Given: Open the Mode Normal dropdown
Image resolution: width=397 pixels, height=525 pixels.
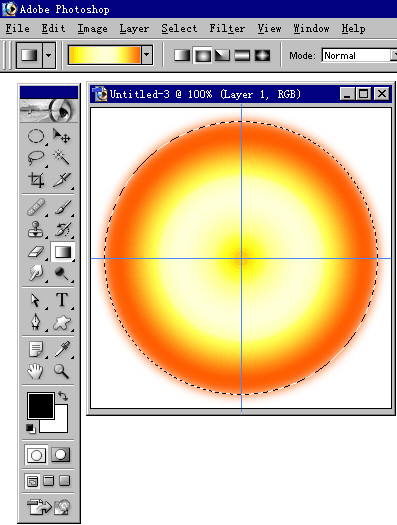Looking at the screenshot, I should coord(359,55).
